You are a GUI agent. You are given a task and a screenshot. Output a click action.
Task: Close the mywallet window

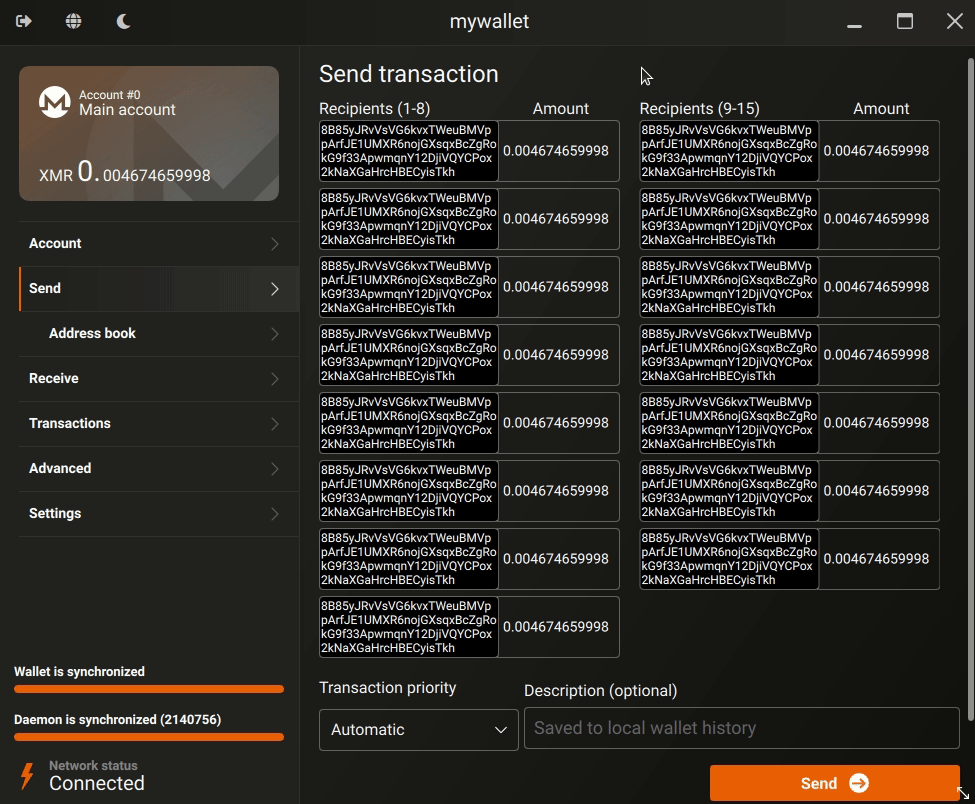click(x=954, y=21)
